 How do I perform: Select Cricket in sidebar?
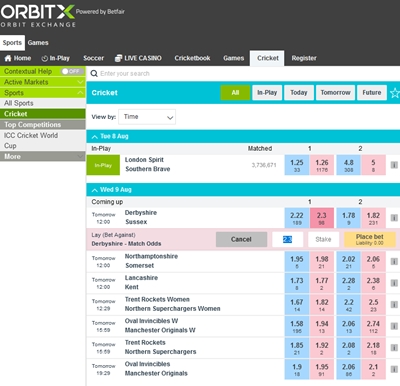click(43, 114)
